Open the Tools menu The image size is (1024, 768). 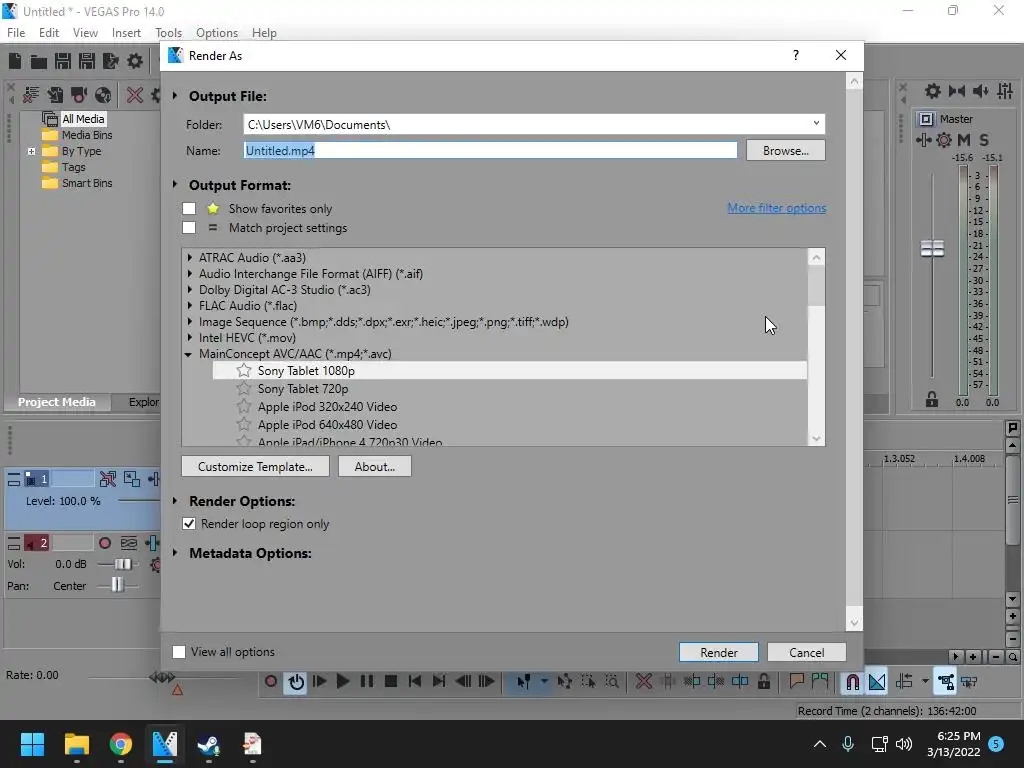[168, 33]
